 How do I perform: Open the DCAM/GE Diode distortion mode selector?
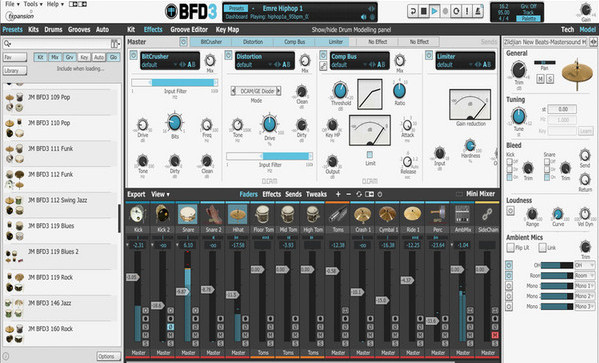[256, 91]
